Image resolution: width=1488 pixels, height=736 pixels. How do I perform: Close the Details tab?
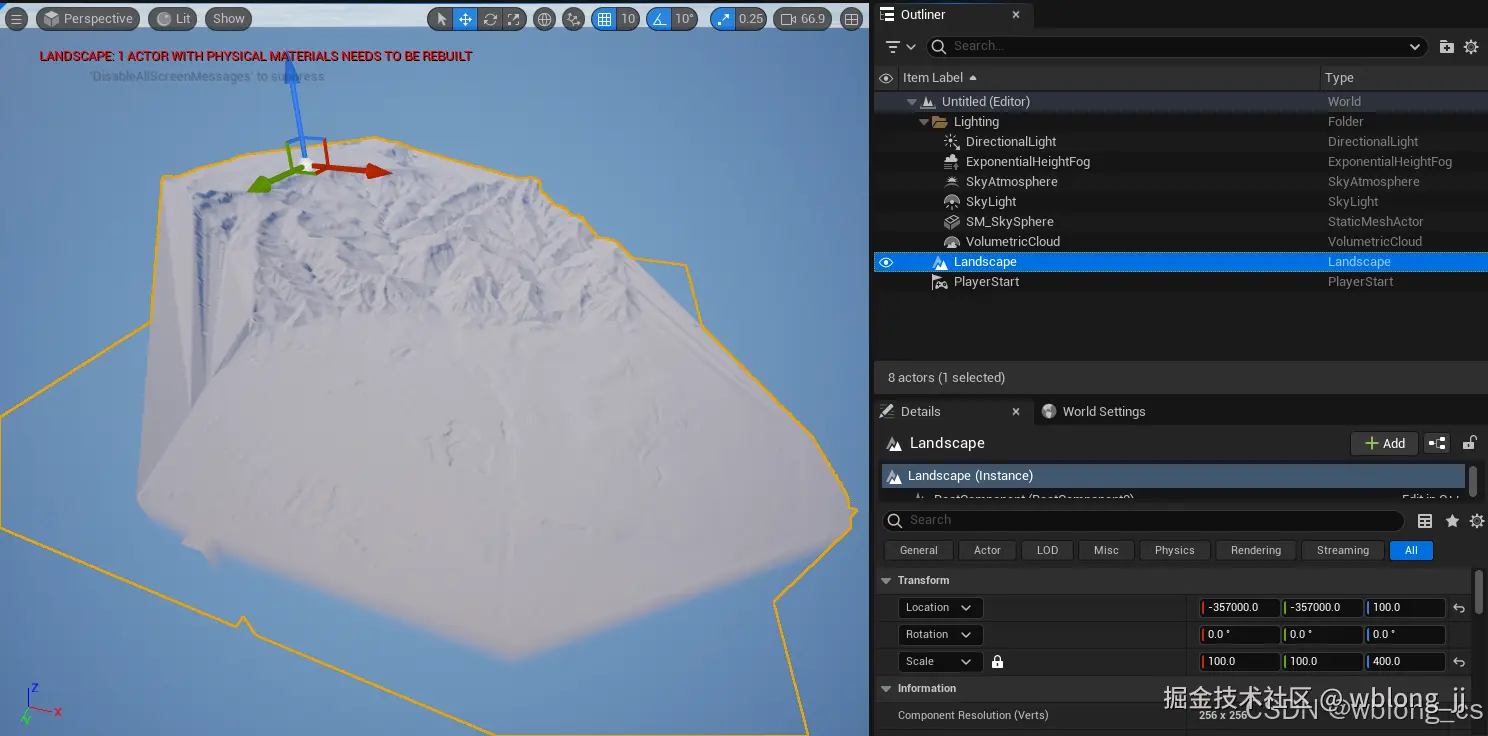[1016, 411]
